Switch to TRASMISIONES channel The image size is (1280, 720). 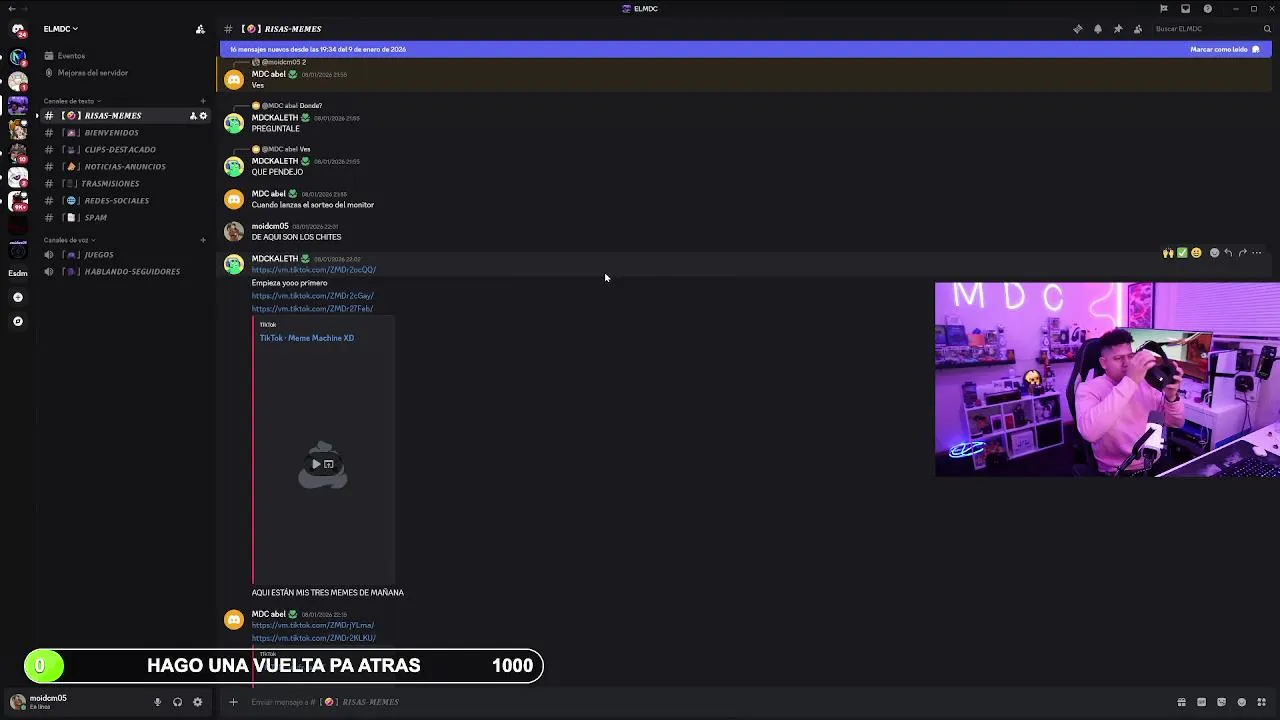(x=123, y=184)
